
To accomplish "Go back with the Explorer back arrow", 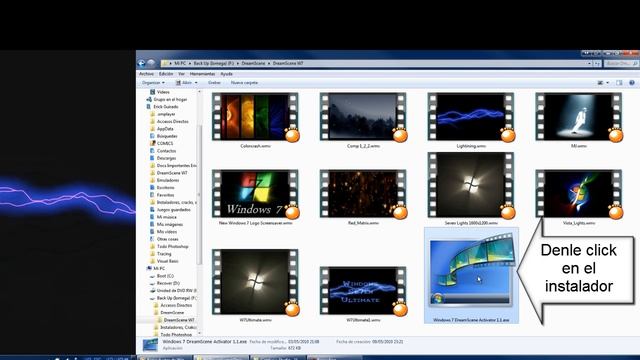I will pyautogui.click(x=141, y=63).
